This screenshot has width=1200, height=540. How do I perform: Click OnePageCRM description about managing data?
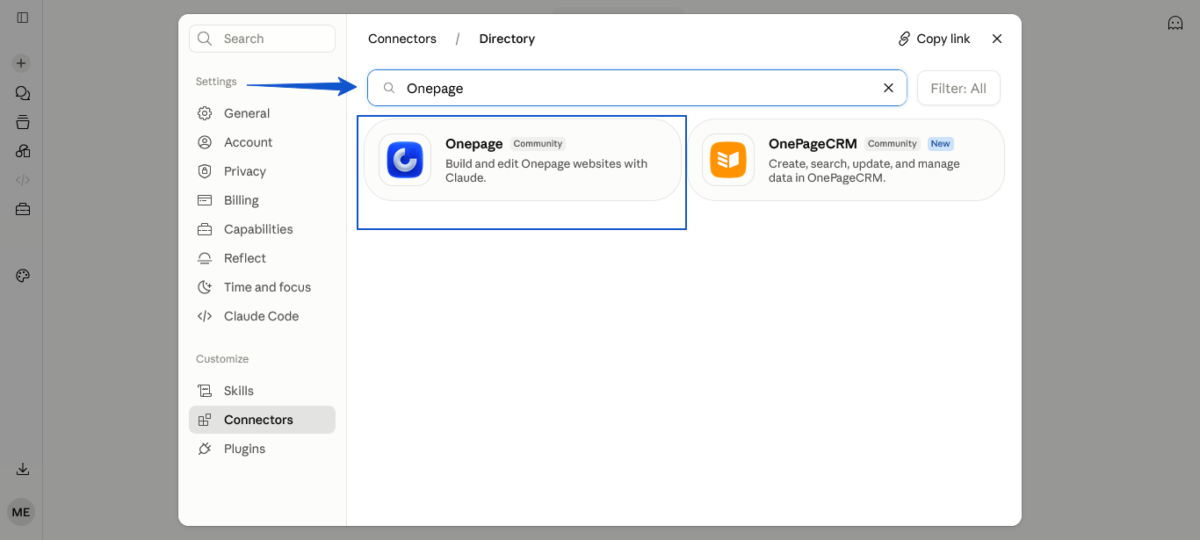[x=864, y=171]
